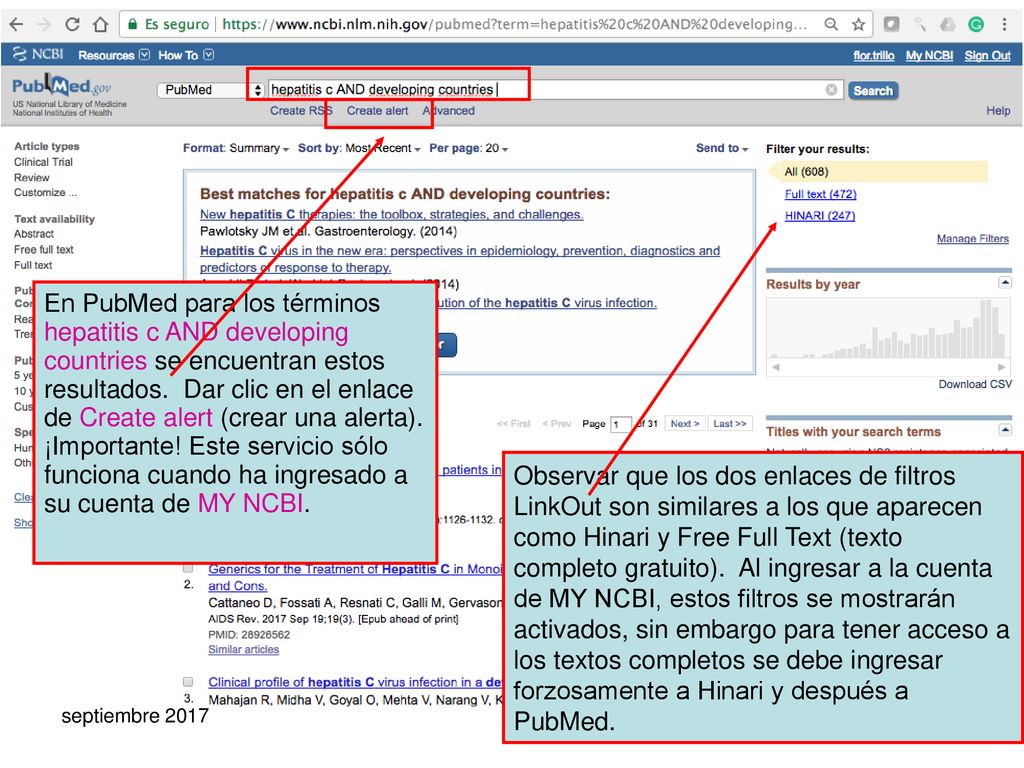1024x768 pixels.
Task: Click the browser address bar URL
Action: pyautogui.click(x=514, y=24)
